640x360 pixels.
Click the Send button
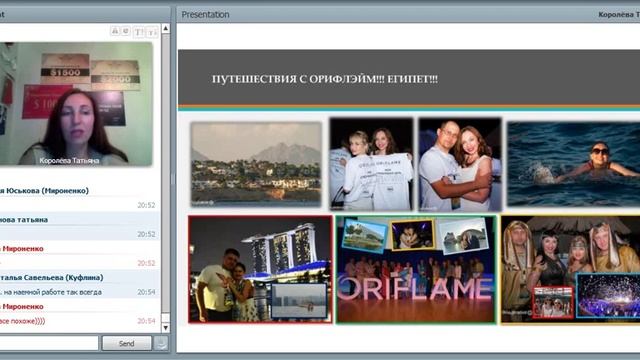127,343
